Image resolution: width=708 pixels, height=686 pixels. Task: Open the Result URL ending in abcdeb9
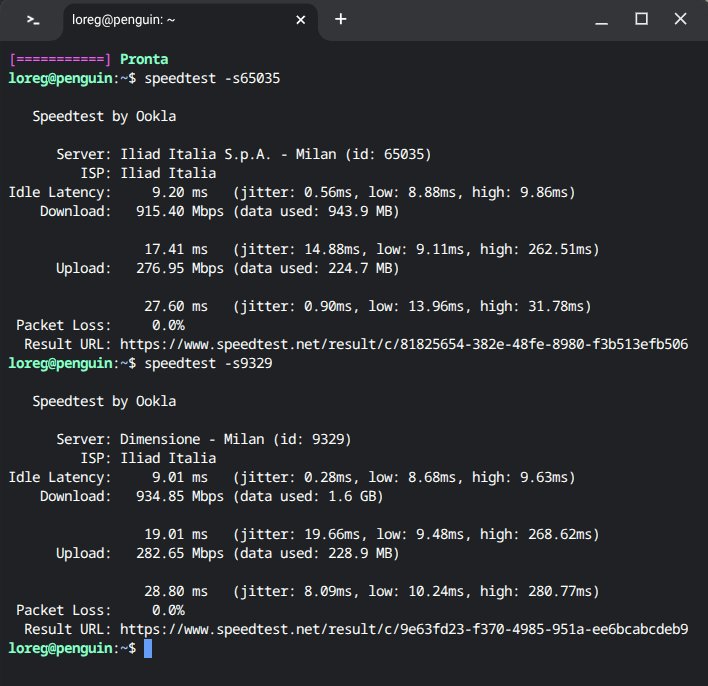[403, 629]
